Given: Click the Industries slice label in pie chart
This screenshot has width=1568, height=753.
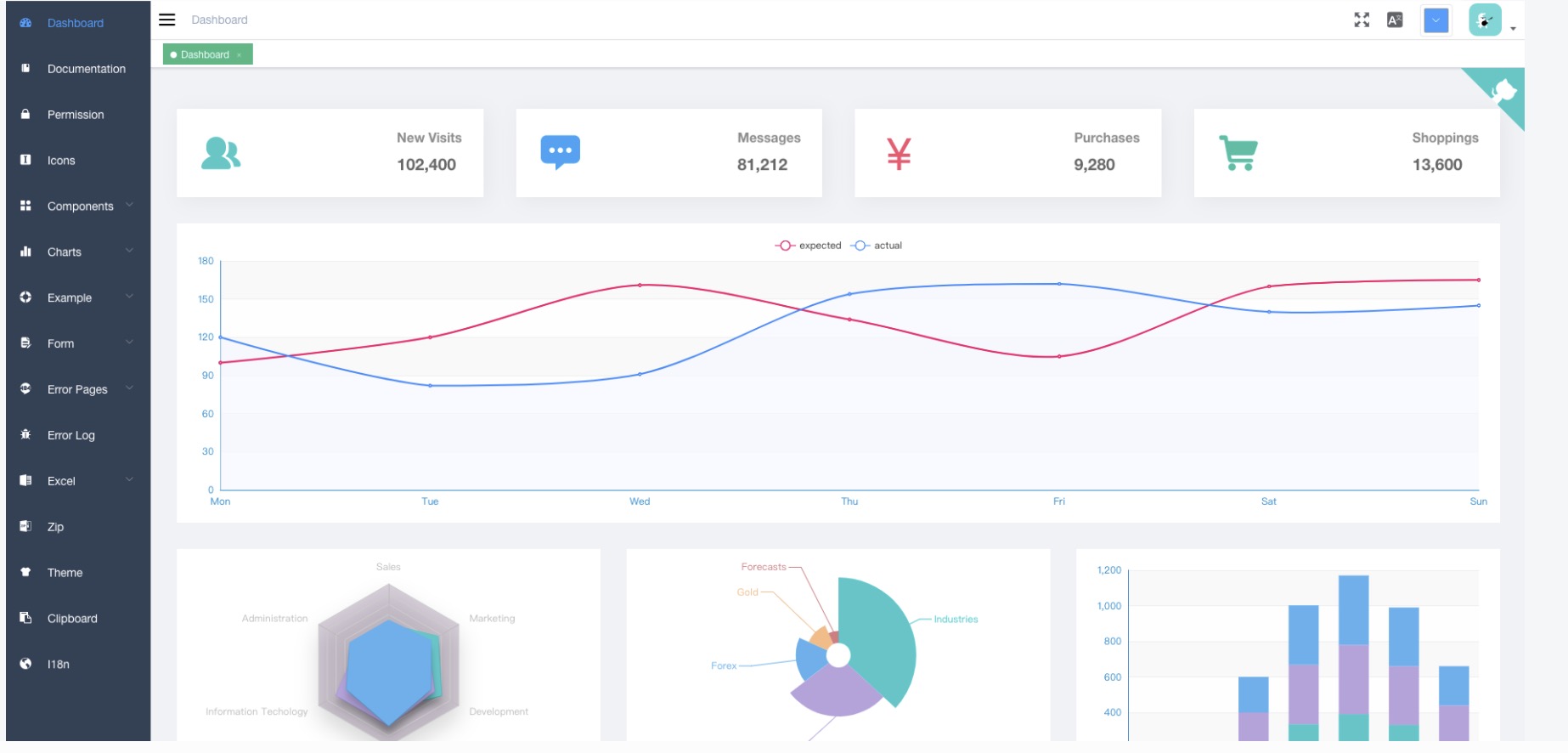Looking at the screenshot, I should coord(956,620).
